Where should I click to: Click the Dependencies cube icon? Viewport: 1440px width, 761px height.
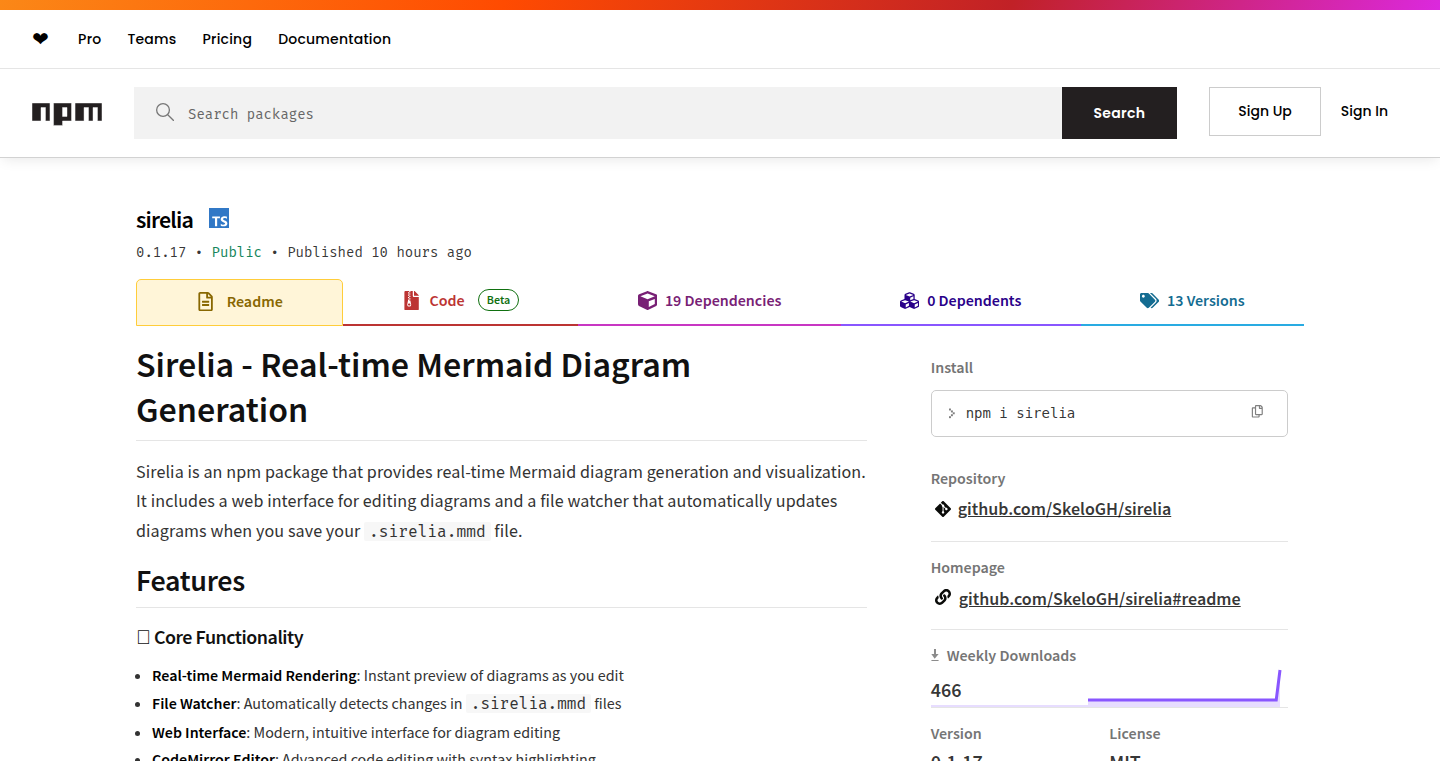click(x=647, y=300)
